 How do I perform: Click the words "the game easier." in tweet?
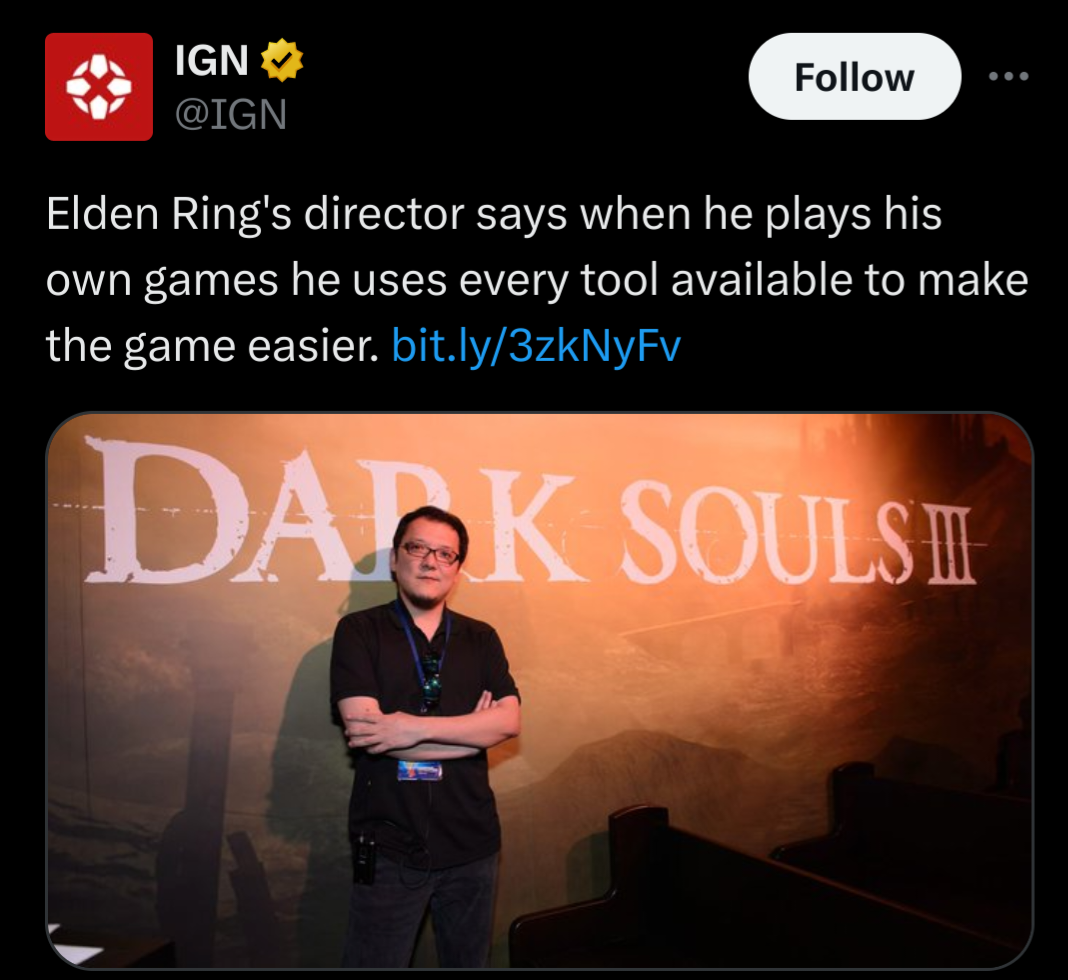click(213, 346)
